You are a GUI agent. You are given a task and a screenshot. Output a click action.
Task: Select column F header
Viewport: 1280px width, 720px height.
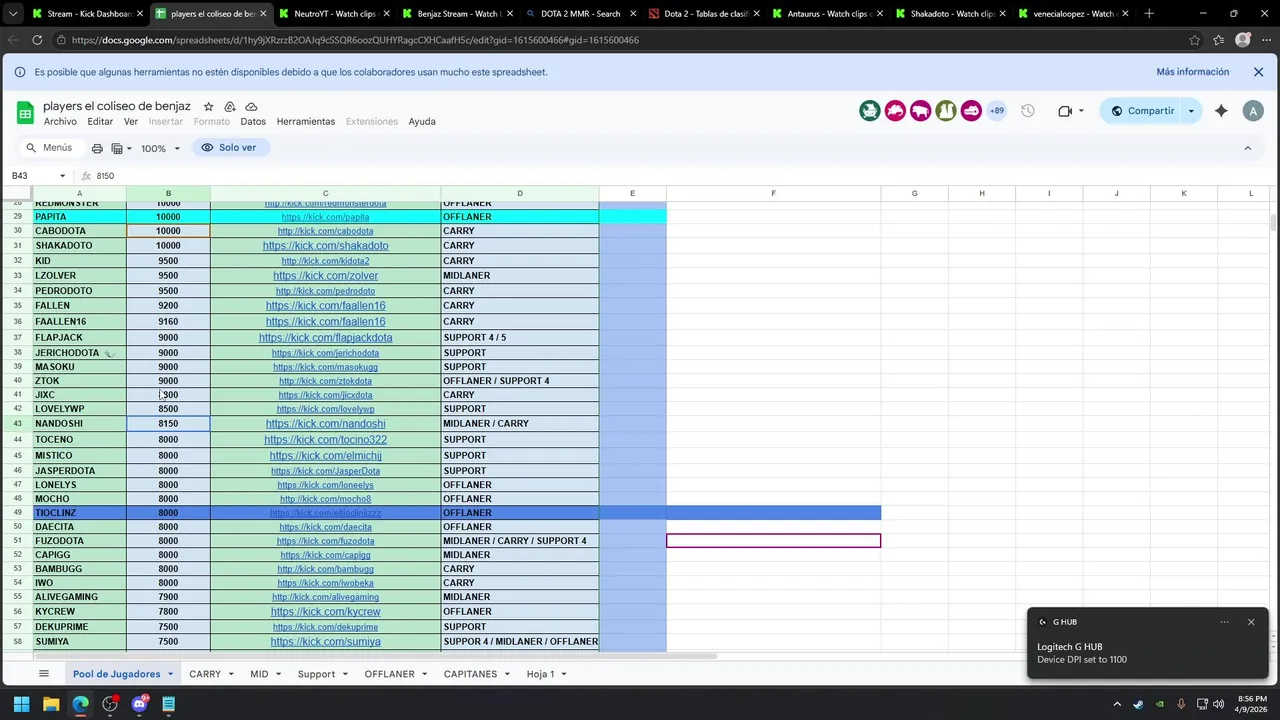point(773,193)
